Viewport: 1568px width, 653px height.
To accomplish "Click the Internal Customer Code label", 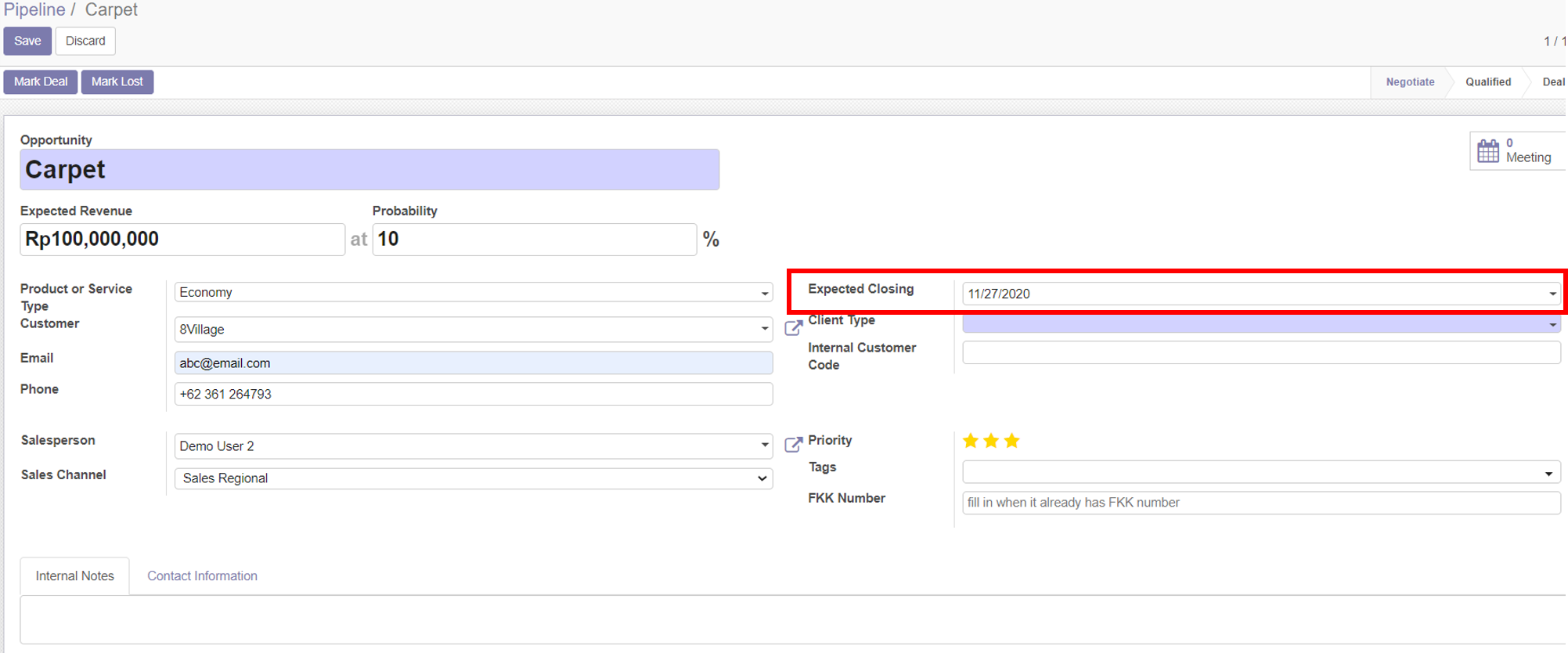I will 862,356.
